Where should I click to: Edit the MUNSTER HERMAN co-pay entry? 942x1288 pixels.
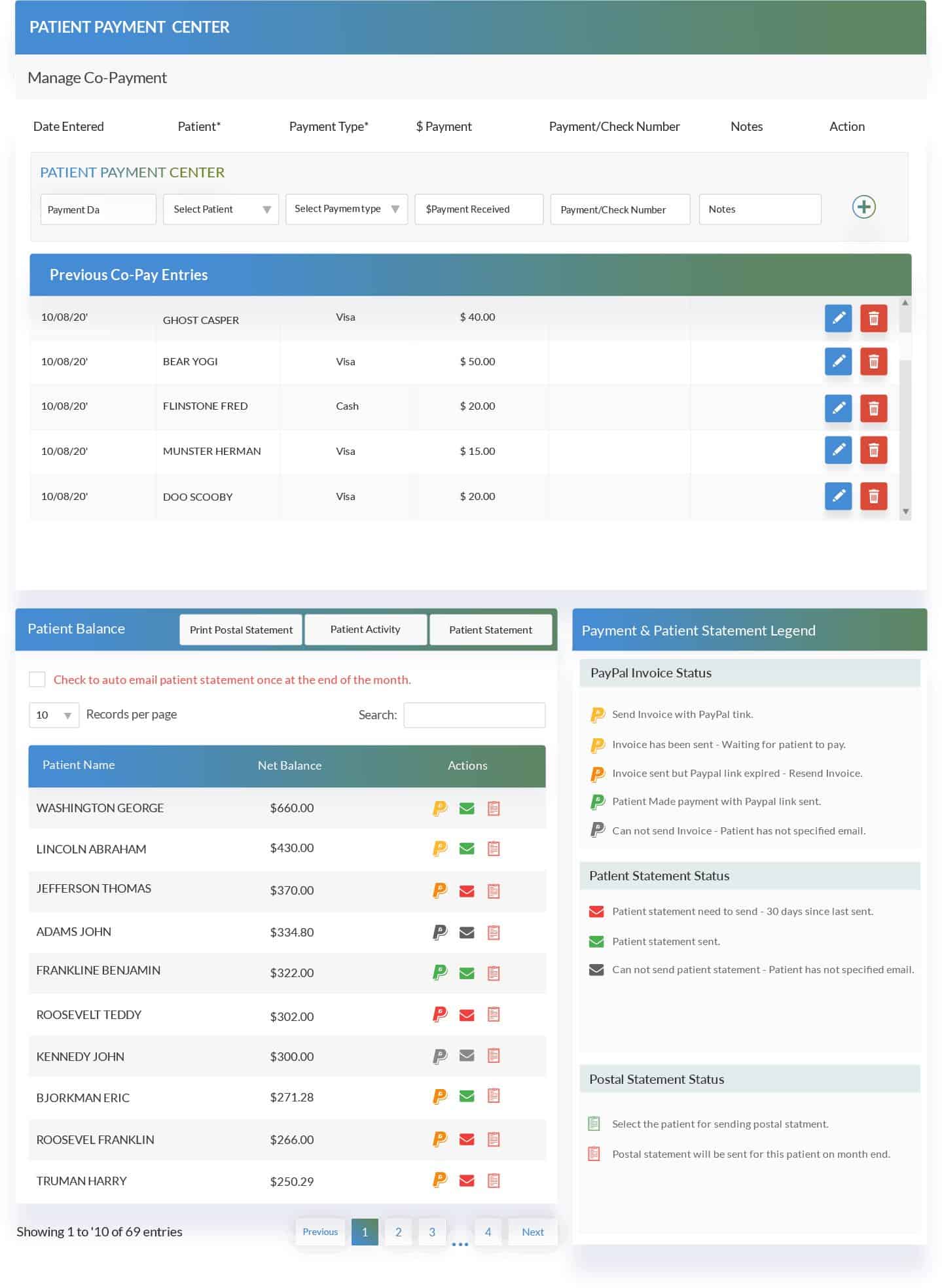tap(838, 450)
